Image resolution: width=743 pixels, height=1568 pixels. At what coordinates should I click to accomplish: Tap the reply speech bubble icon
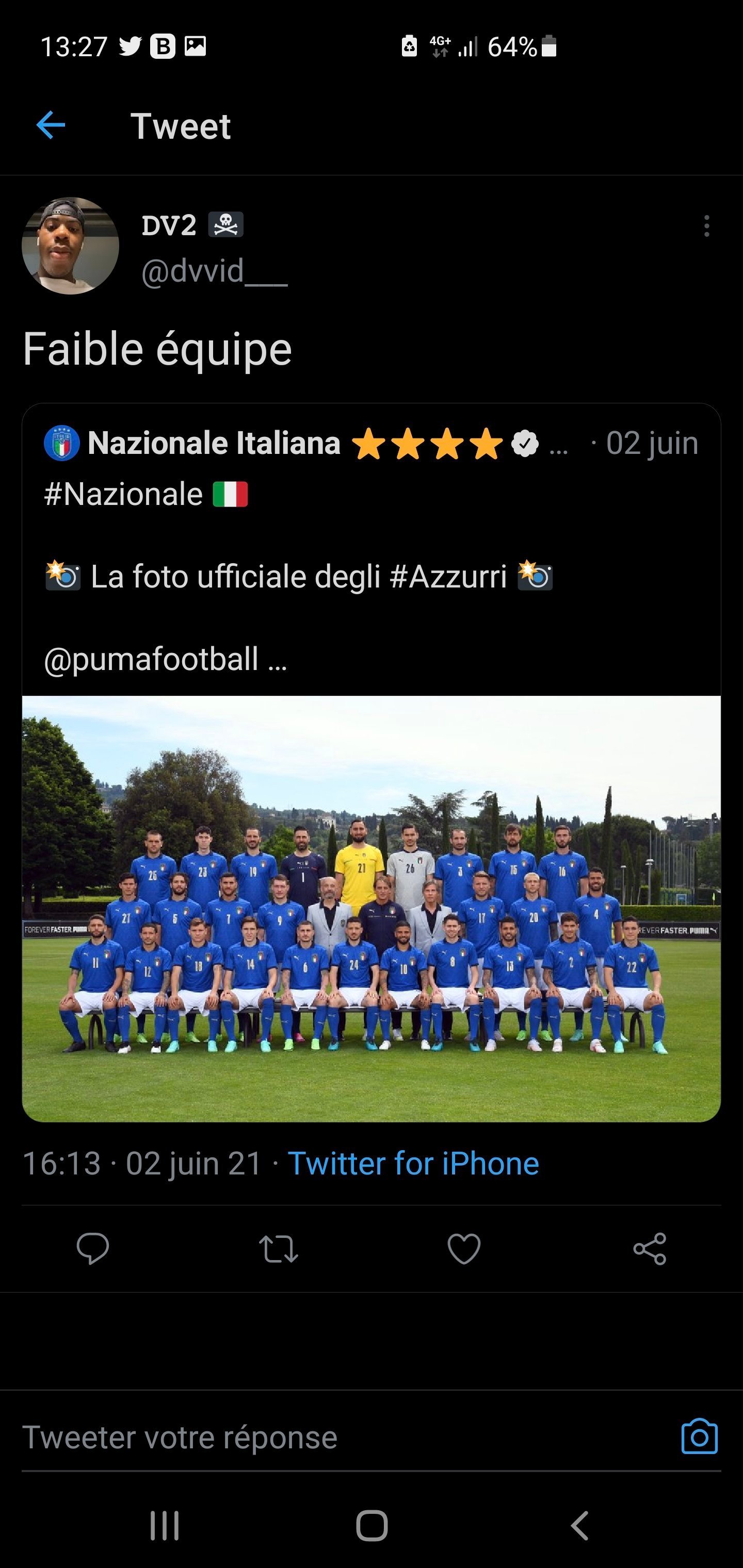coord(92,1249)
